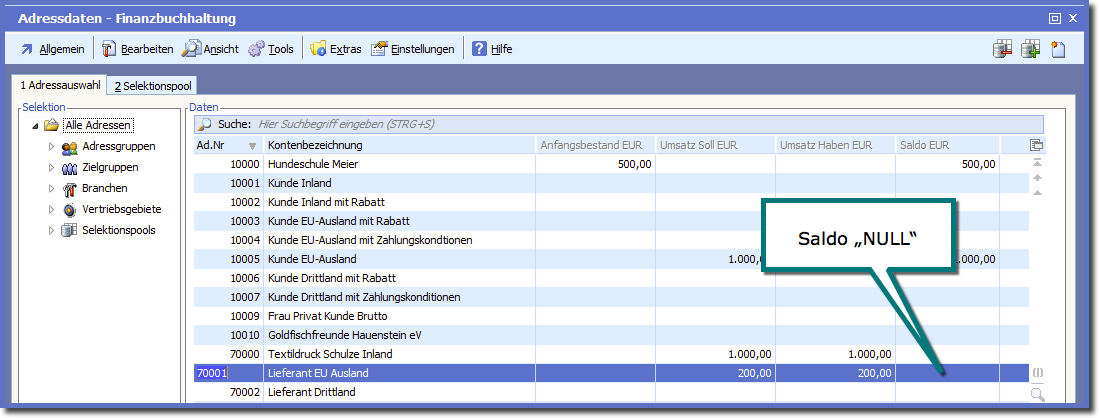Open the Bearbeiten menu
The image size is (1099, 418).
point(138,48)
